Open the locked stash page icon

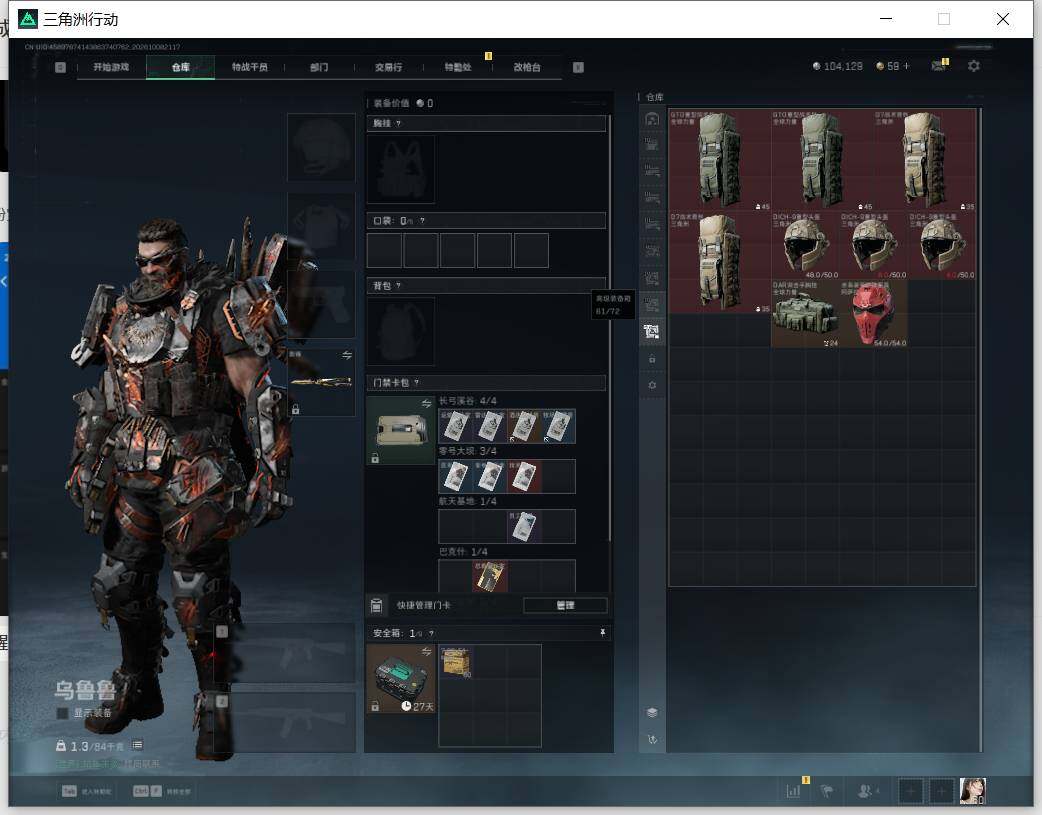click(652, 359)
